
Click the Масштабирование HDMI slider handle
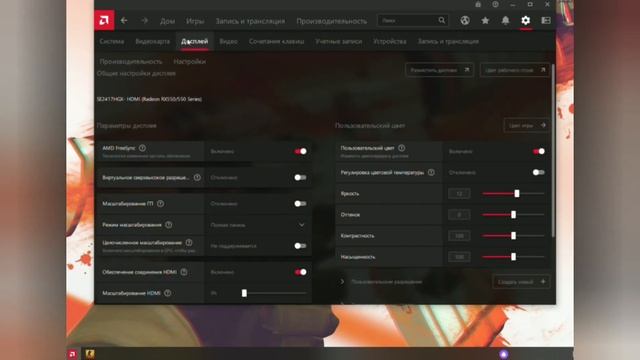244,293
